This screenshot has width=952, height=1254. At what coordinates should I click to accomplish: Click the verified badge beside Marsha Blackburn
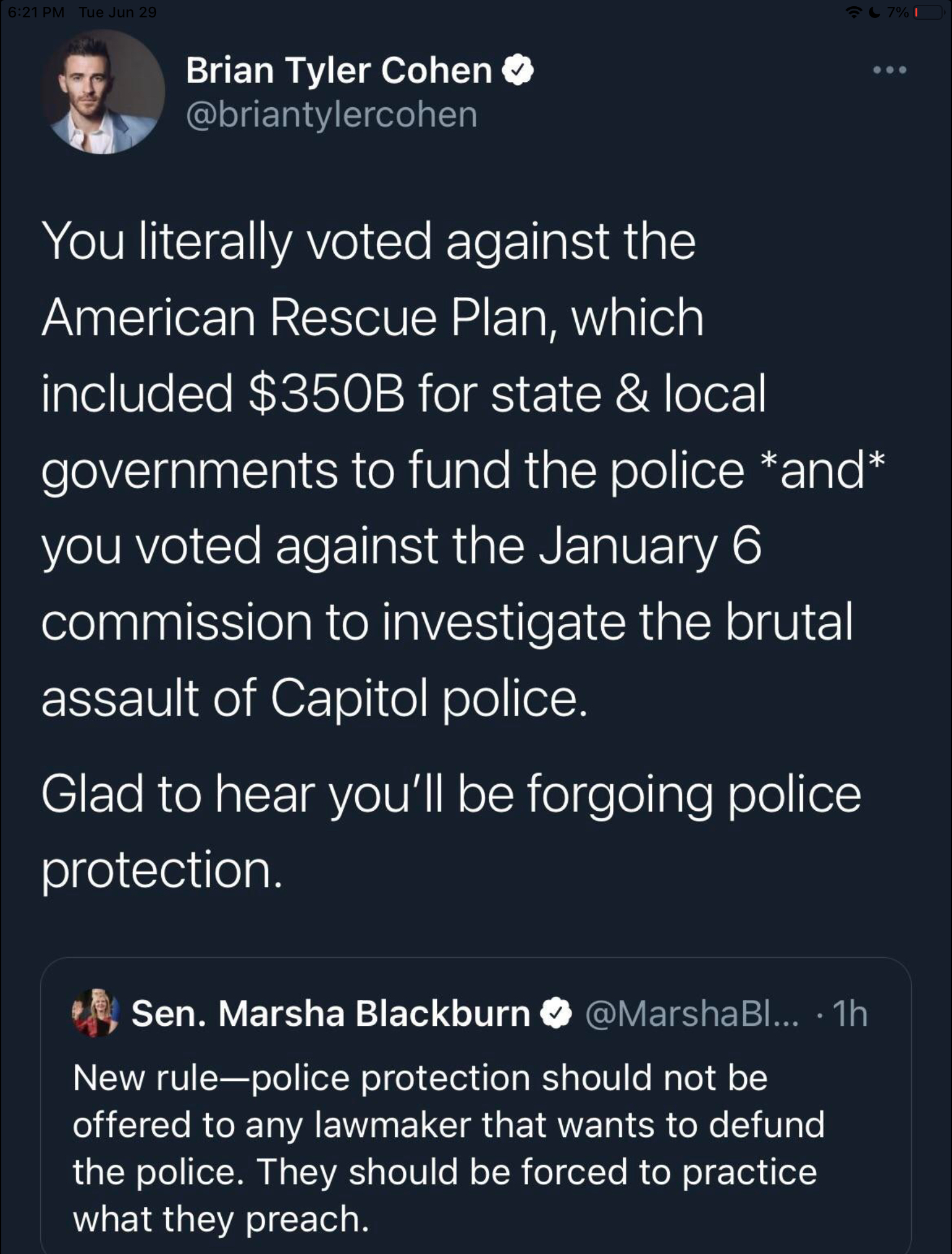pos(556,1013)
